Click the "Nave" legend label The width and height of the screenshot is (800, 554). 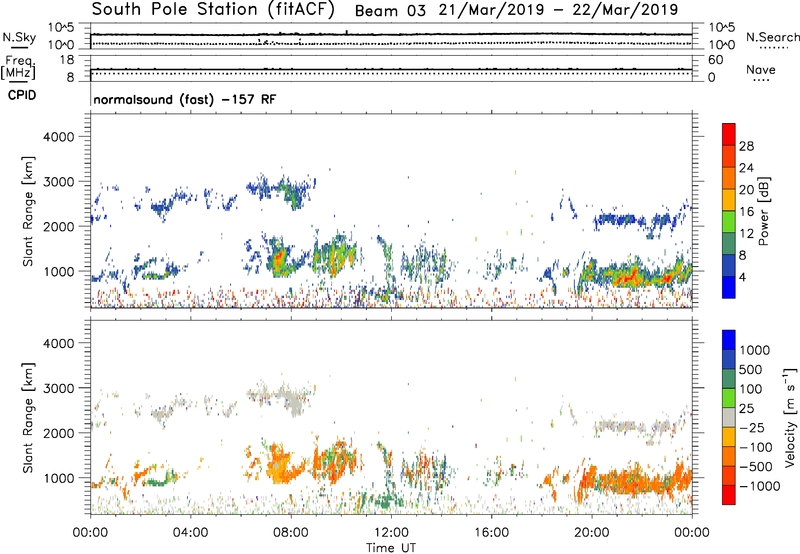761,69
